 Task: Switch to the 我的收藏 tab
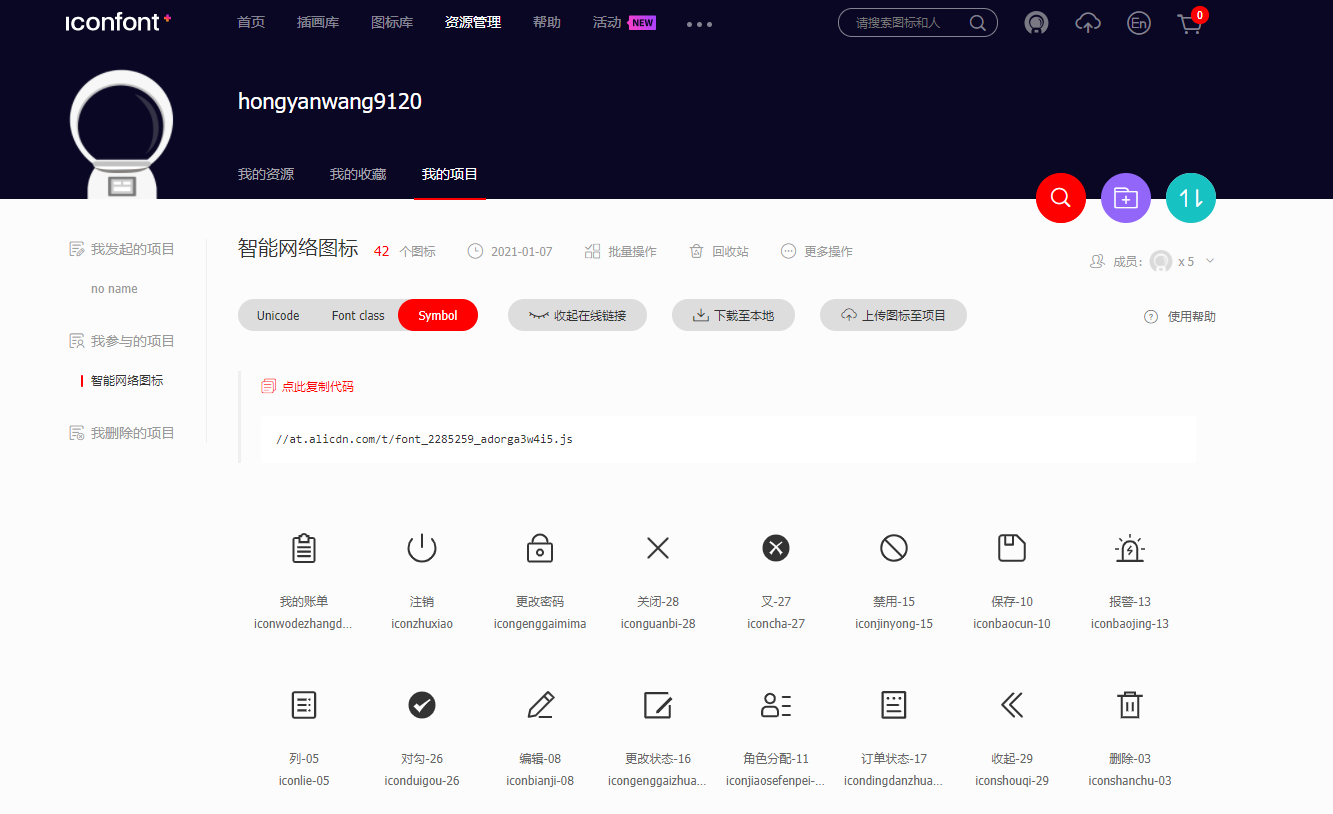pos(357,173)
